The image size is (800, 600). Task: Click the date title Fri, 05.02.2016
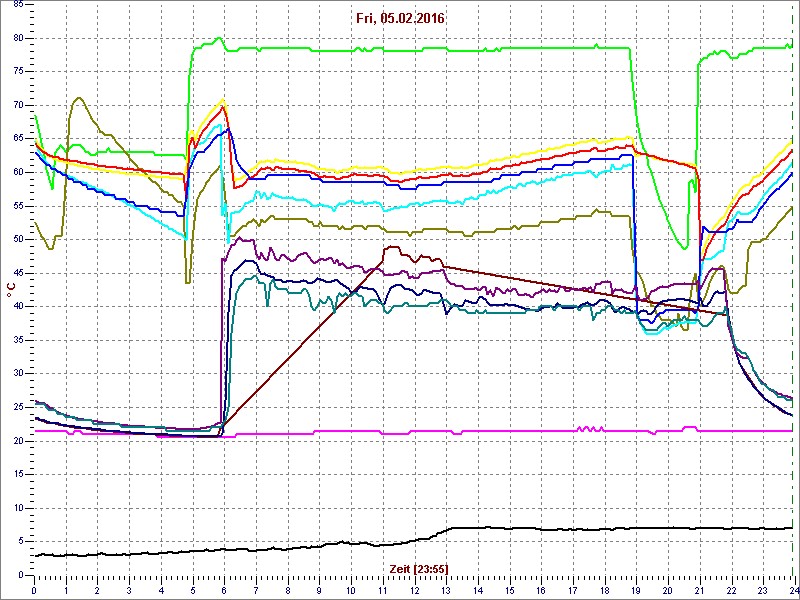click(x=401, y=19)
